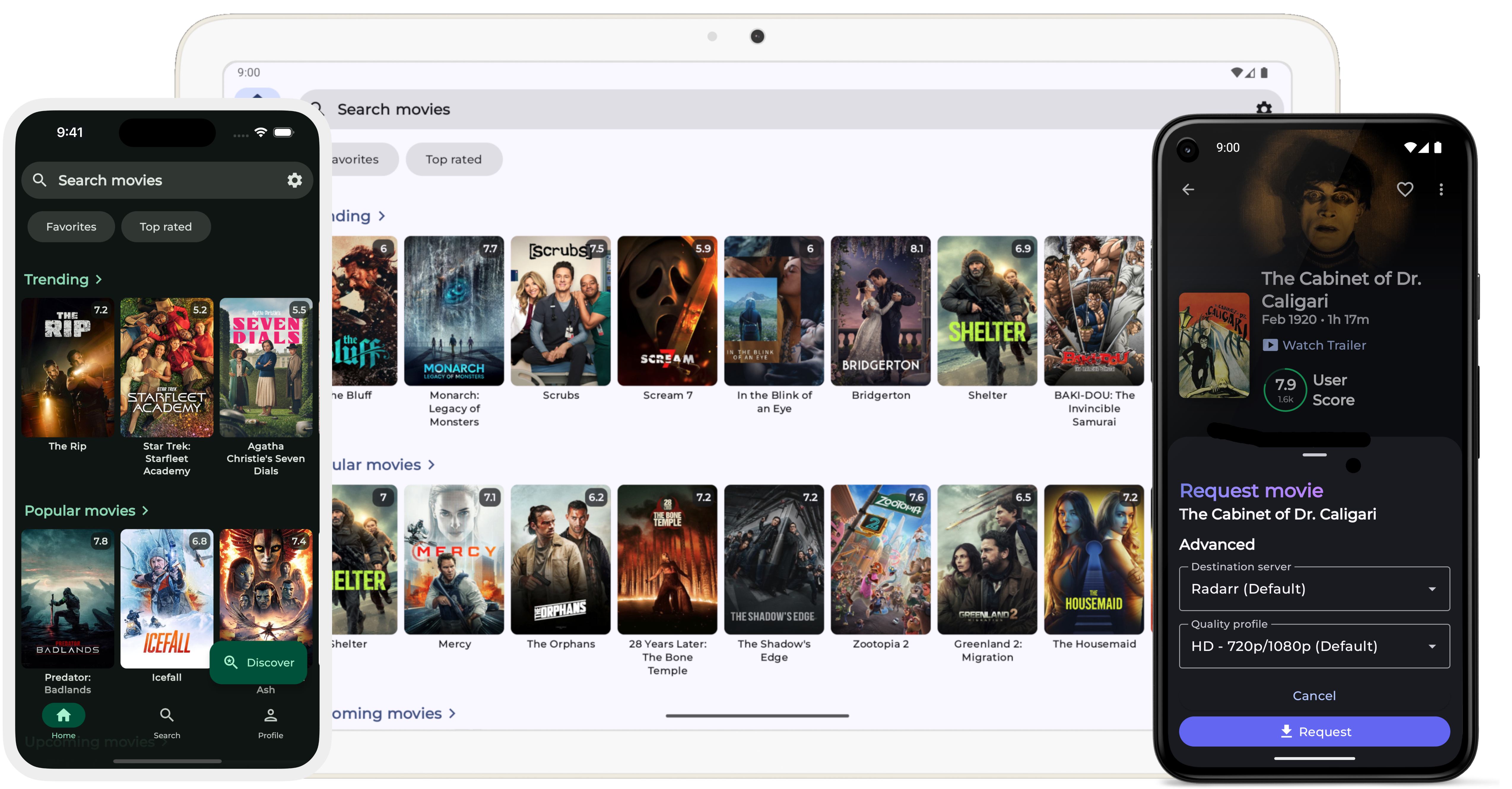Tap the magnifier icon in the Search movies bar
Viewport: 1512px width, 789px height.
[39, 180]
